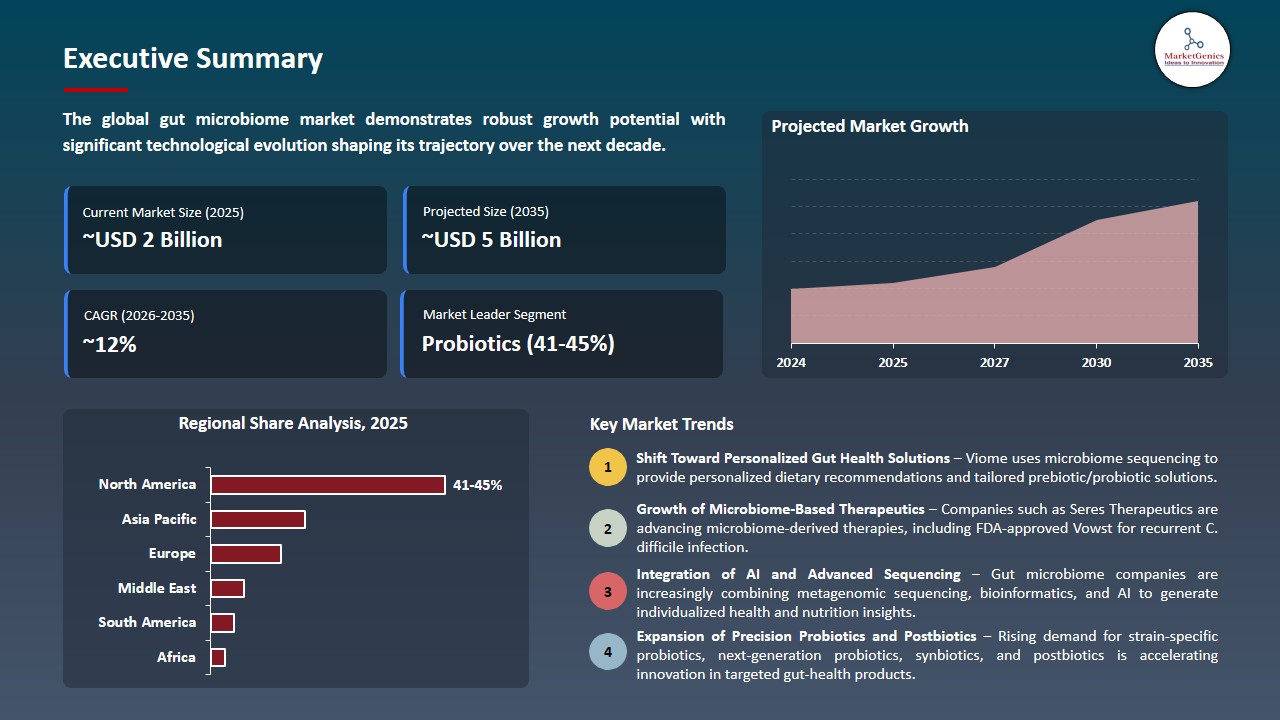Click the Projected Market Growth chart title
This screenshot has width=1280, height=720.
click(x=870, y=126)
